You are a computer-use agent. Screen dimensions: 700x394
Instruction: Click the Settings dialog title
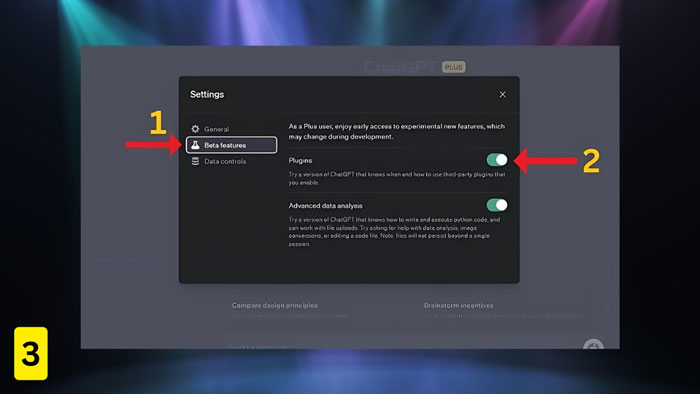(207, 94)
